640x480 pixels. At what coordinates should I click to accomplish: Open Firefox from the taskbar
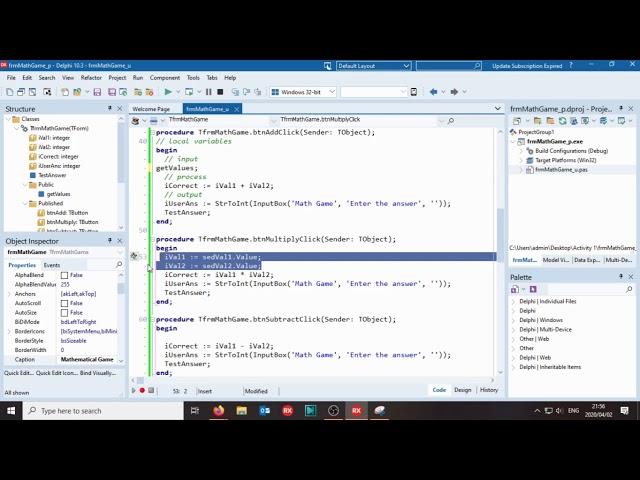(x=219, y=411)
